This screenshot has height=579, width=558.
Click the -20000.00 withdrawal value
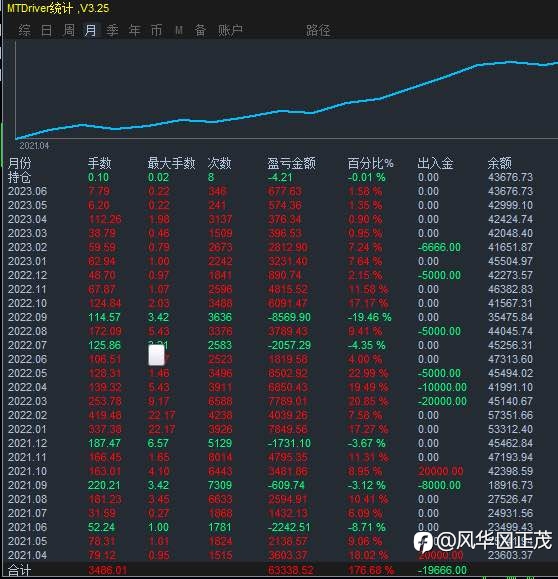click(442, 401)
